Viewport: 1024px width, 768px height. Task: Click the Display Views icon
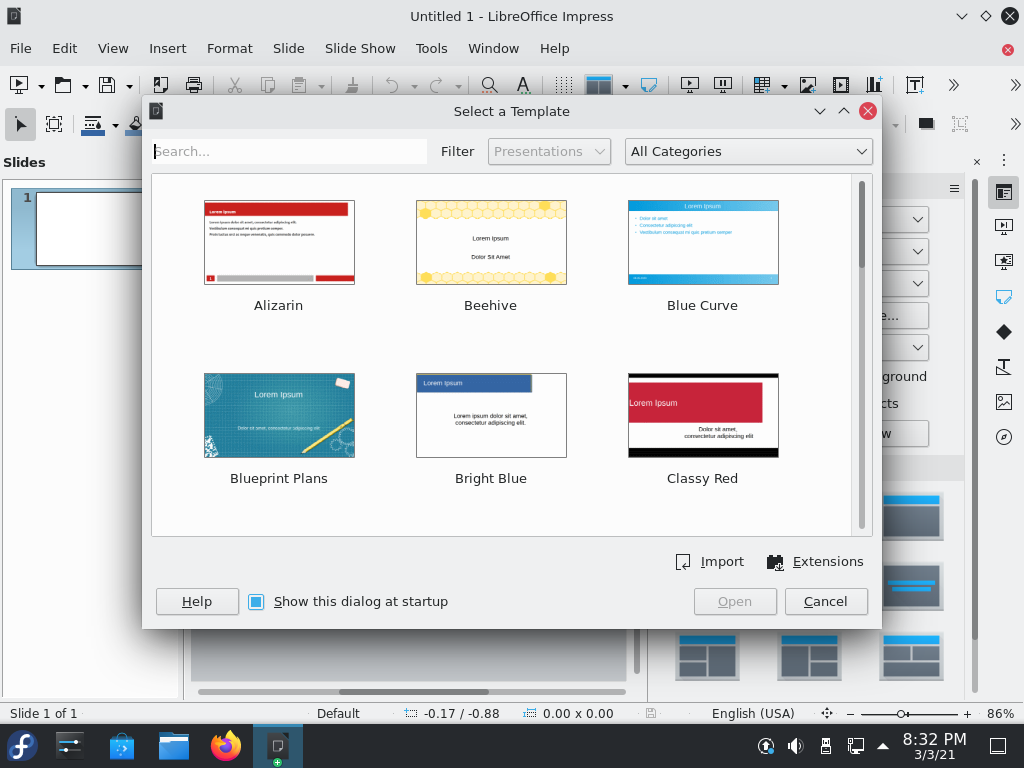(x=599, y=85)
